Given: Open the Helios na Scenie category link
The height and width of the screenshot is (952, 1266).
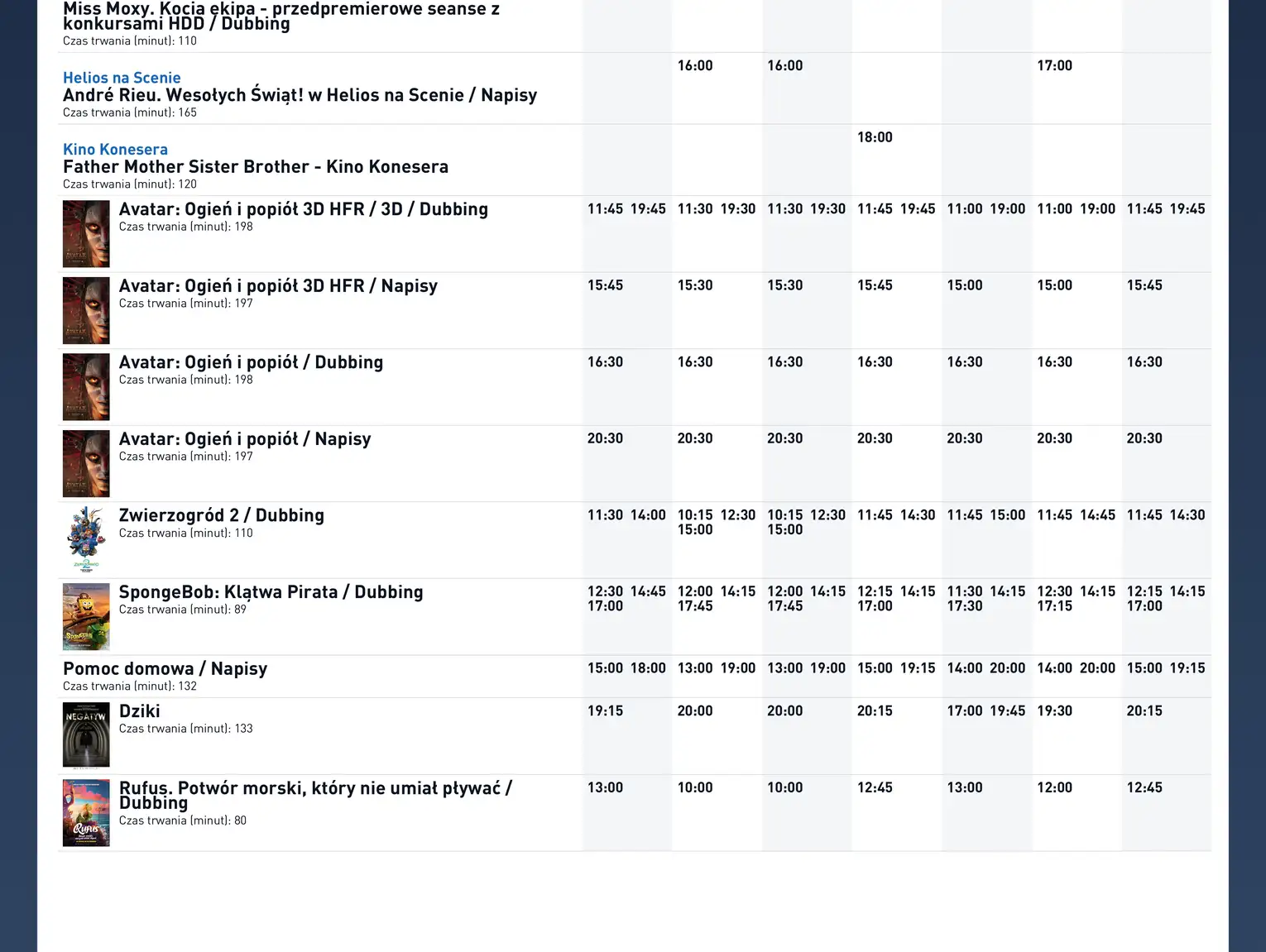Looking at the screenshot, I should tap(122, 78).
